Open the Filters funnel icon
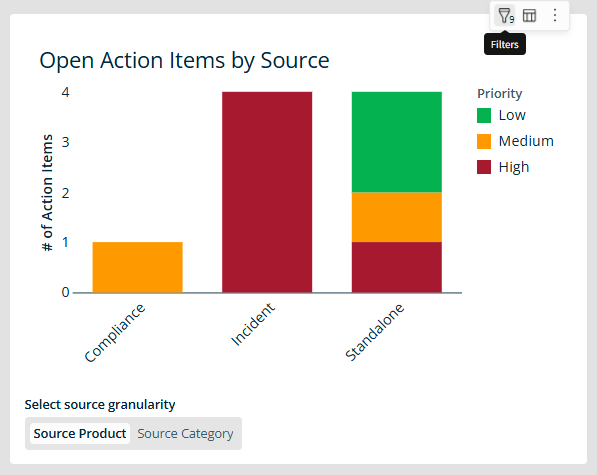 [505, 16]
